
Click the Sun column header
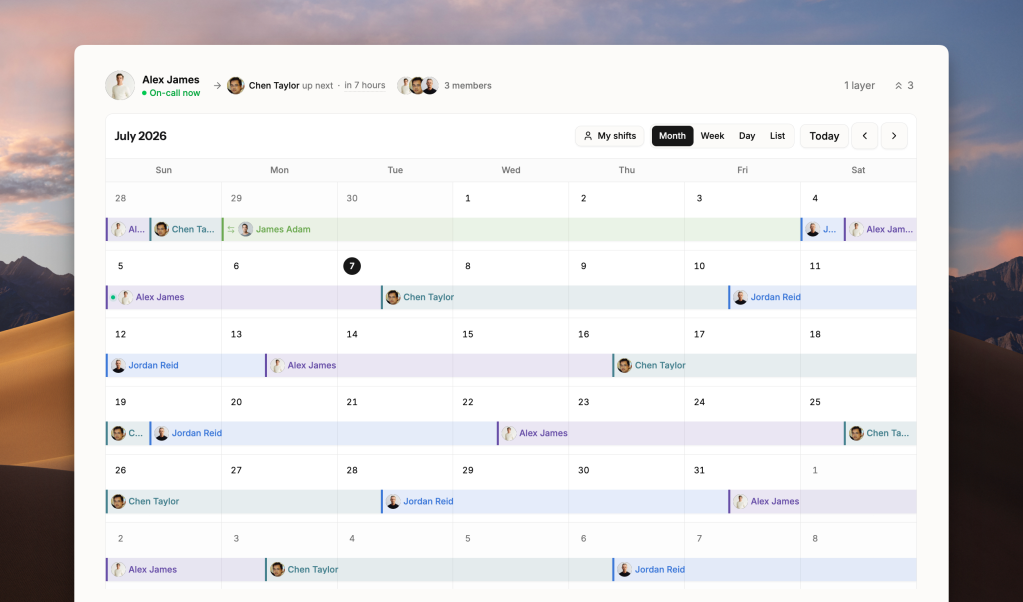[x=164, y=170]
